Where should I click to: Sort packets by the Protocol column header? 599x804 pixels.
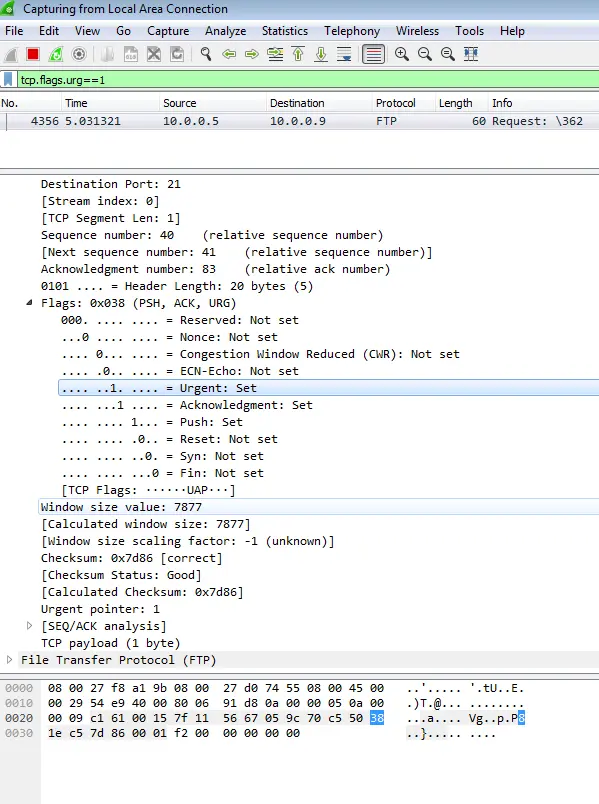(x=395, y=103)
